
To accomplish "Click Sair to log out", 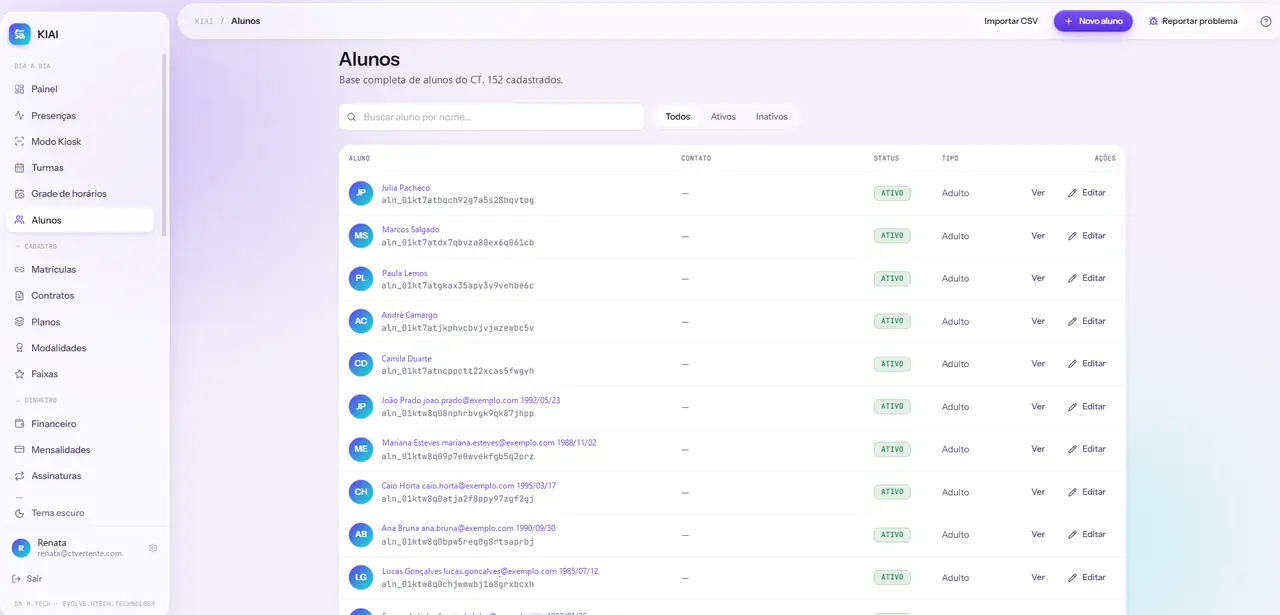I will (28, 579).
